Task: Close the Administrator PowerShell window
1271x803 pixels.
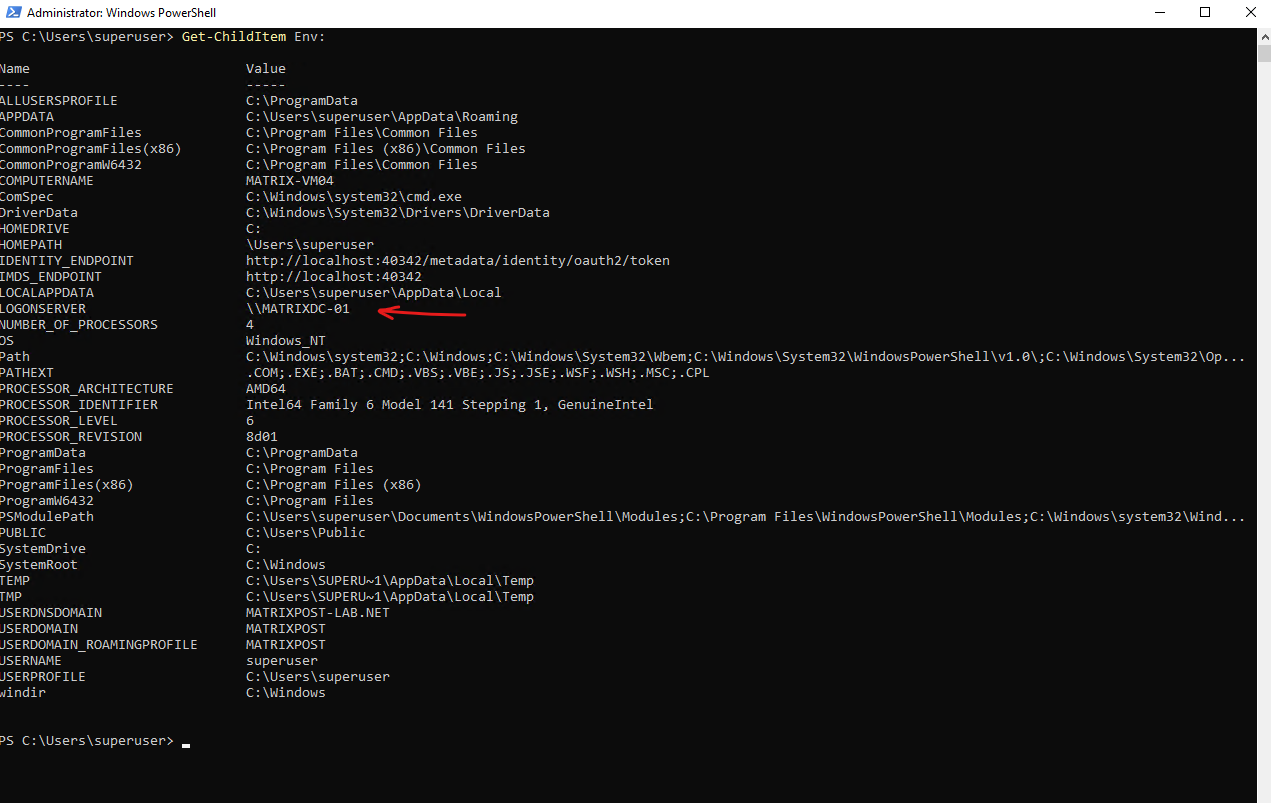Action: (1250, 12)
